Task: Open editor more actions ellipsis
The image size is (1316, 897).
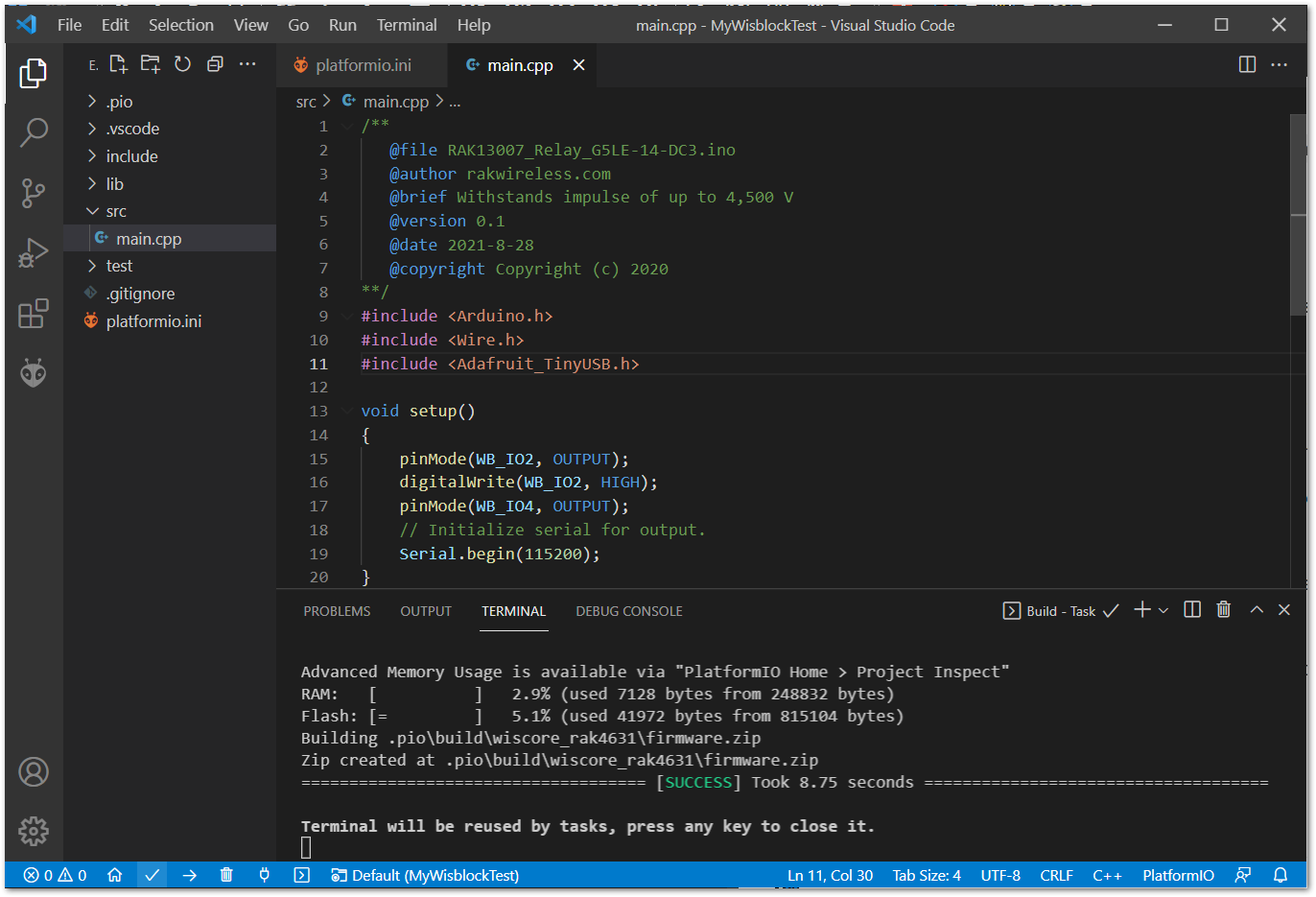Action: coord(1280,64)
